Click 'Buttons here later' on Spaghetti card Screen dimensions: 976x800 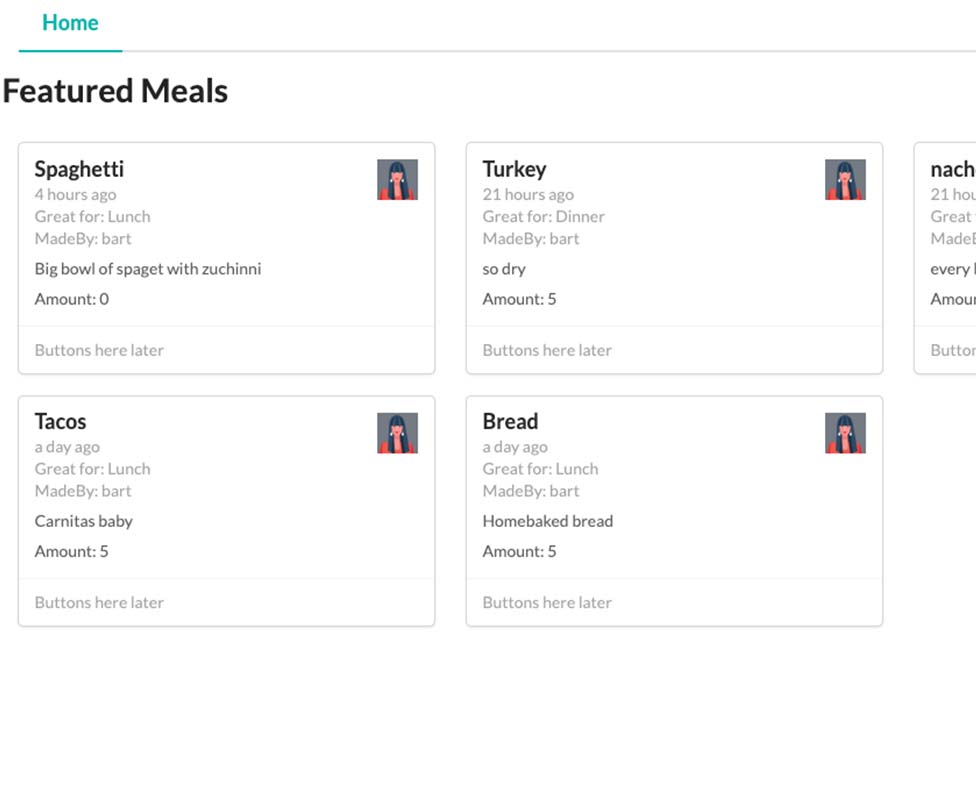99,351
